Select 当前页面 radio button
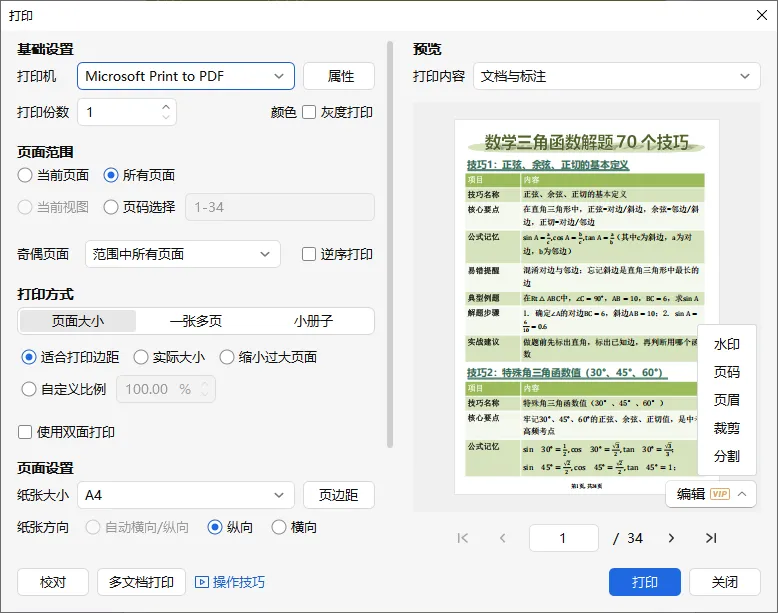The width and height of the screenshot is (778, 613). 25,175
